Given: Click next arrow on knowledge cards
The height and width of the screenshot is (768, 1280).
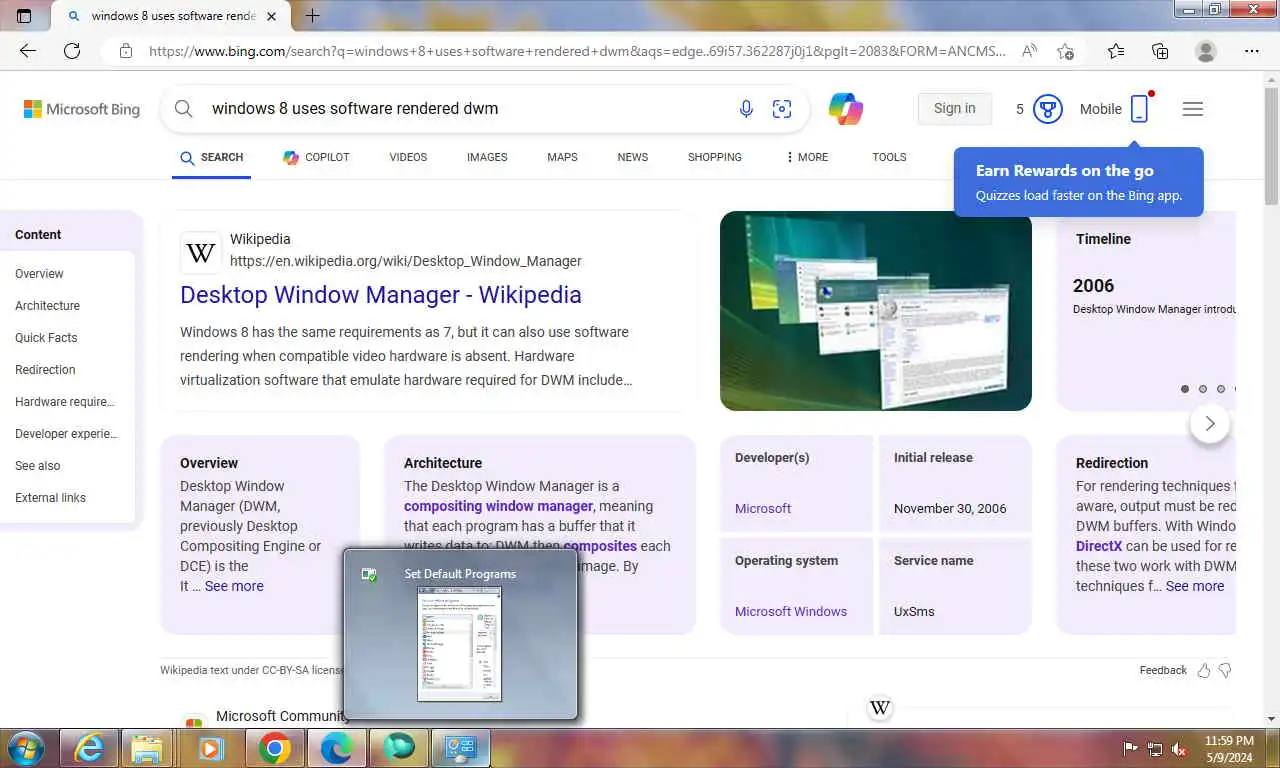Looking at the screenshot, I should 1210,423.
